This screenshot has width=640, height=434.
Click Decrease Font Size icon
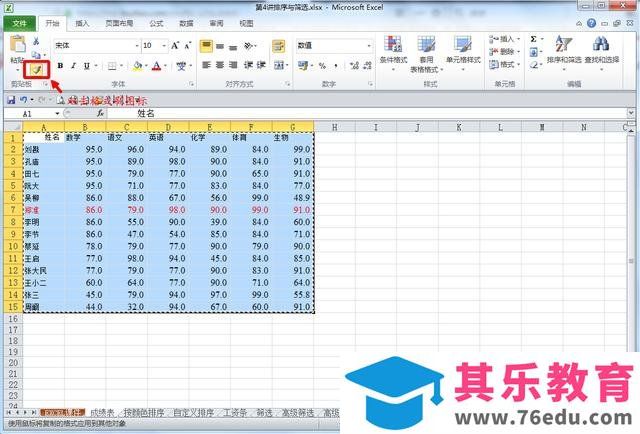tap(187, 45)
